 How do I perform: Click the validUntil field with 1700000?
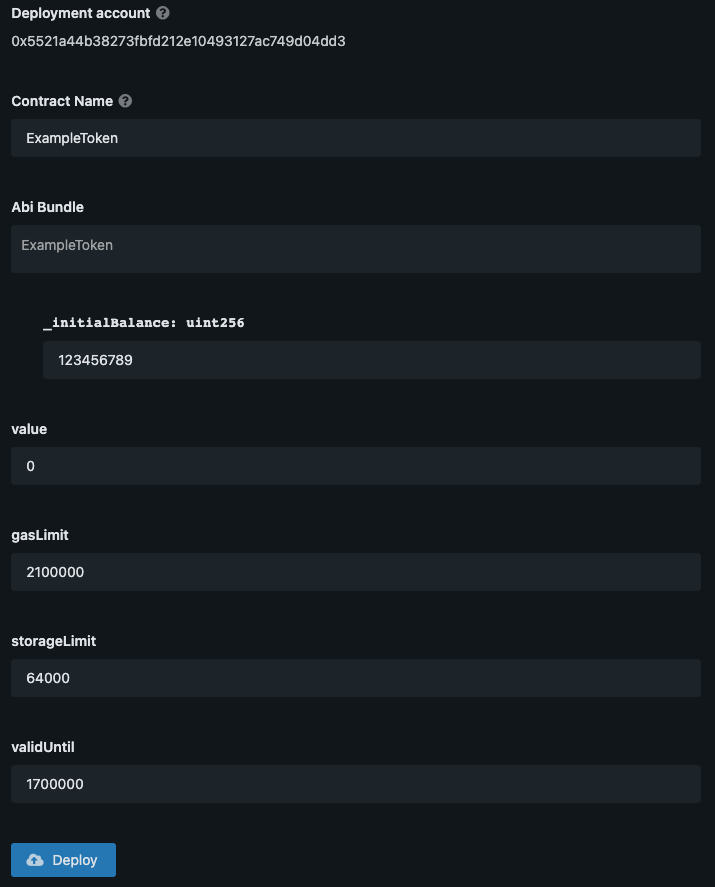[x=356, y=784]
